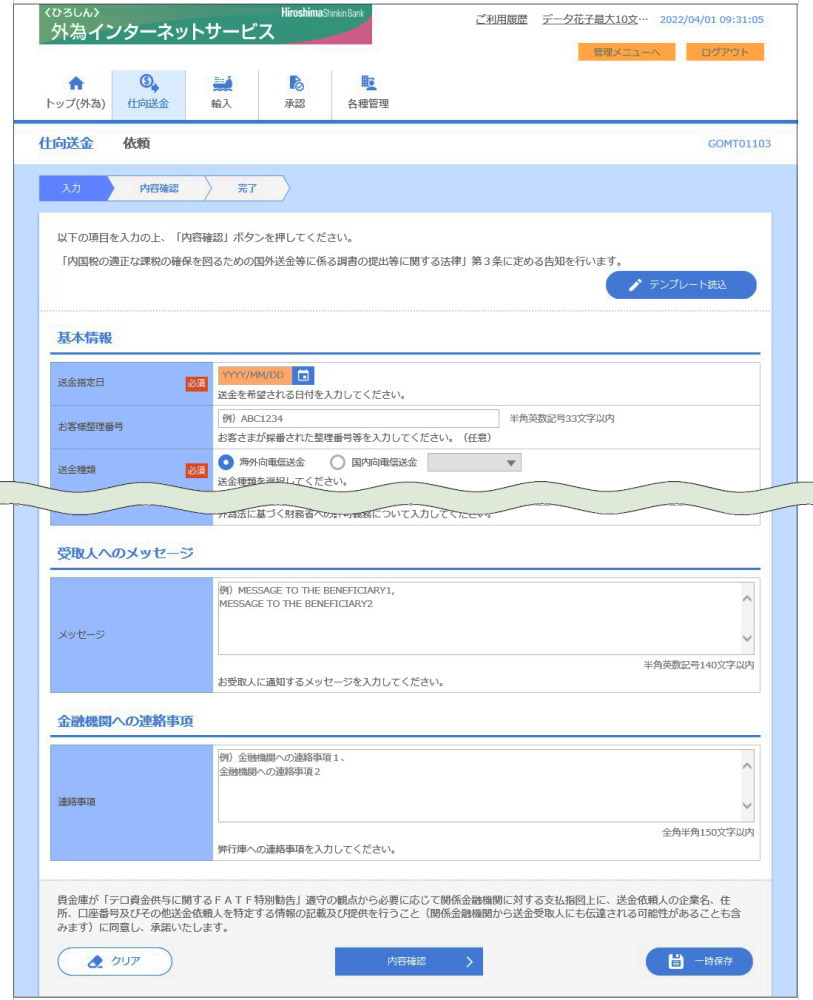Open the 仕向送金 remittance menu icon
The image size is (813, 1000).
pos(148,84)
